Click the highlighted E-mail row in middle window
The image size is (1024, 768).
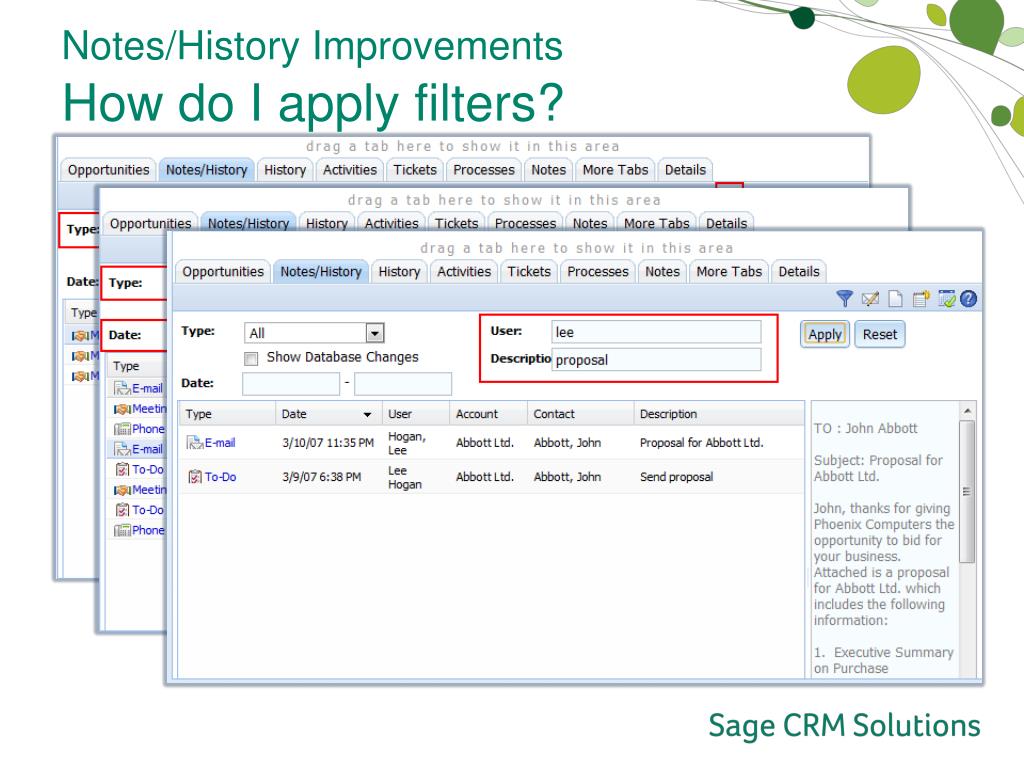[x=138, y=449]
